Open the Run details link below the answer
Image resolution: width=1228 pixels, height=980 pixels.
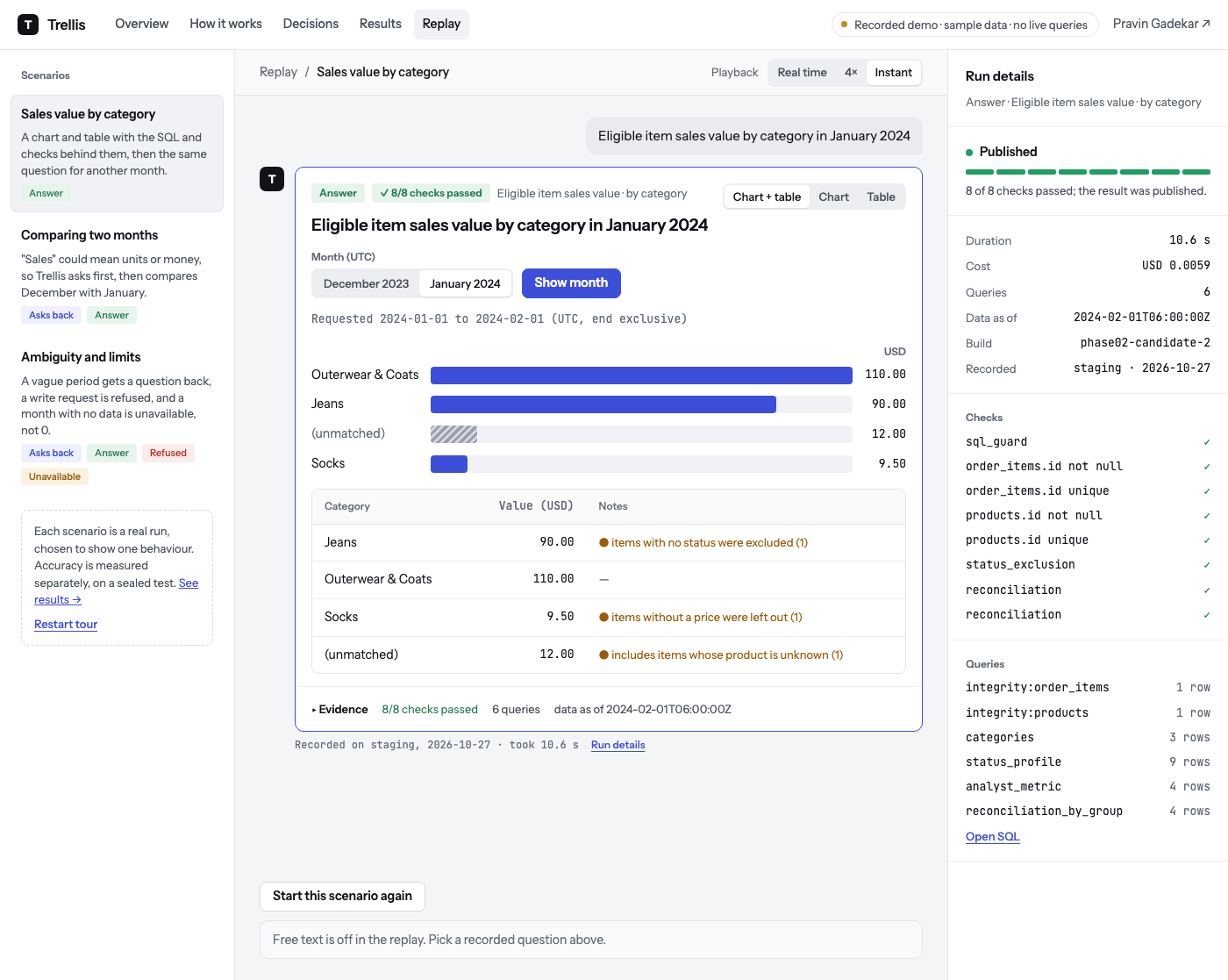pyautogui.click(x=618, y=745)
